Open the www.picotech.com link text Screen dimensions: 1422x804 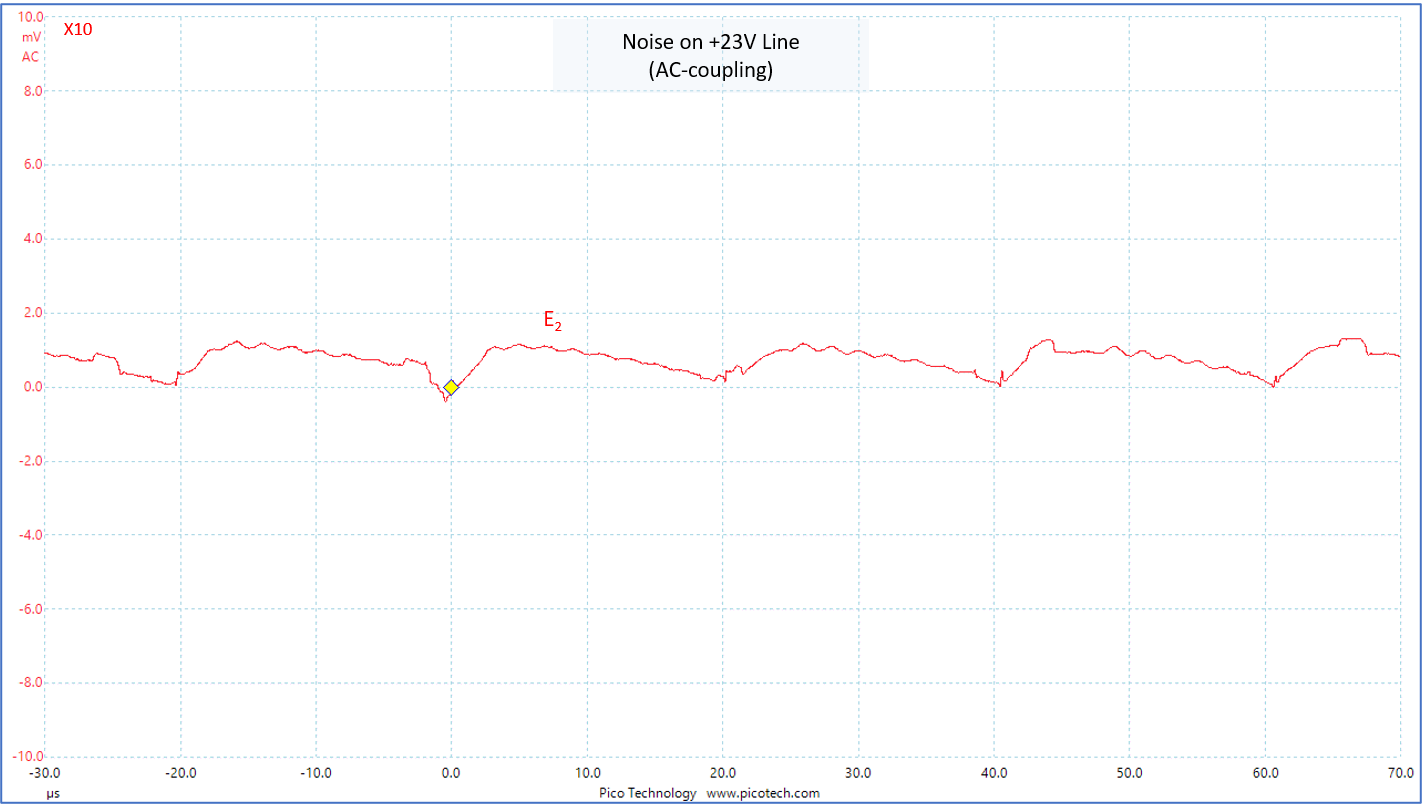tap(763, 793)
